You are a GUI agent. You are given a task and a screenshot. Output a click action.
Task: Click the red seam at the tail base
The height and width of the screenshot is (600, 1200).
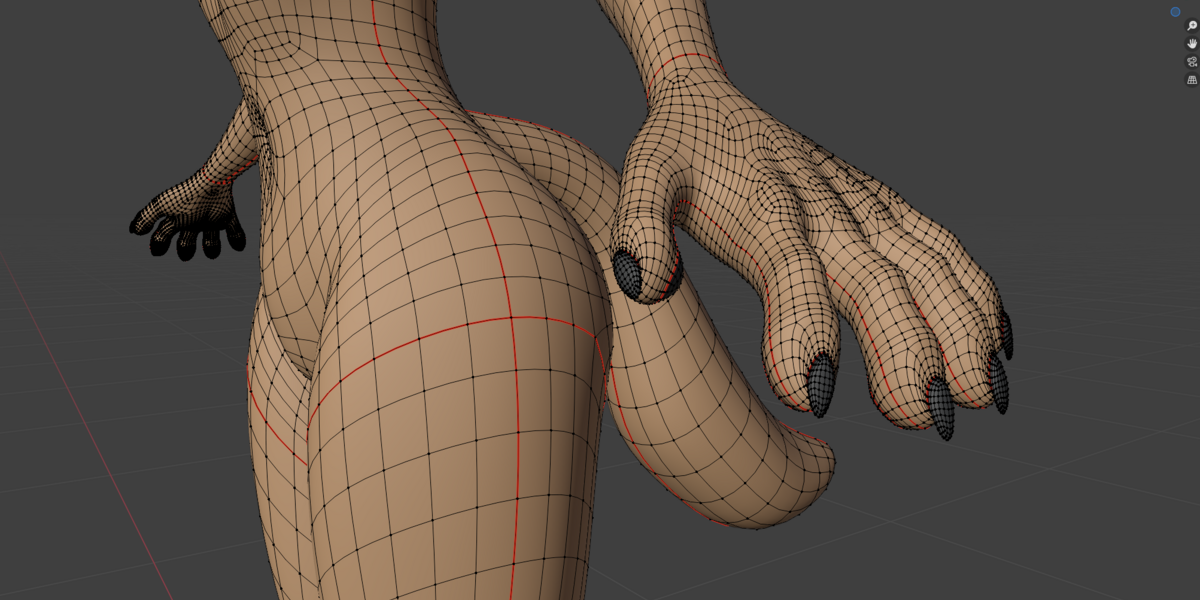pyautogui.click(x=530, y=121)
